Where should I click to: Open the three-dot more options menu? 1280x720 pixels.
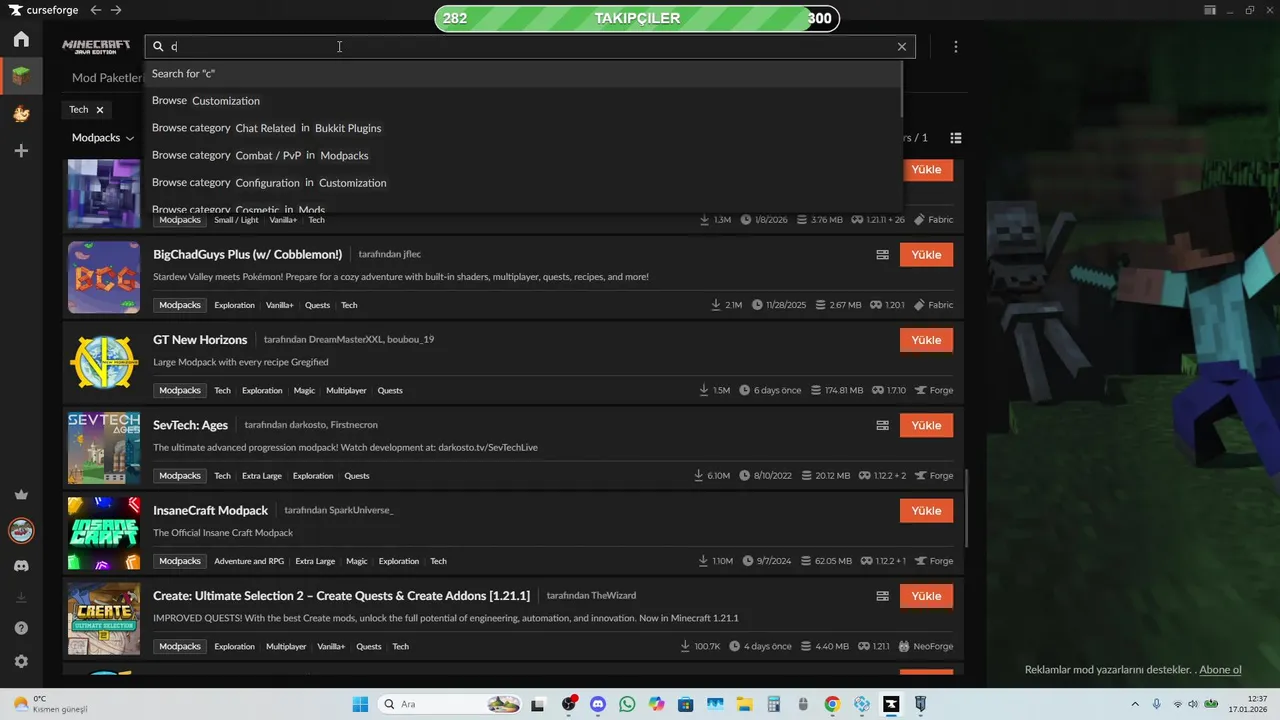coord(956,47)
